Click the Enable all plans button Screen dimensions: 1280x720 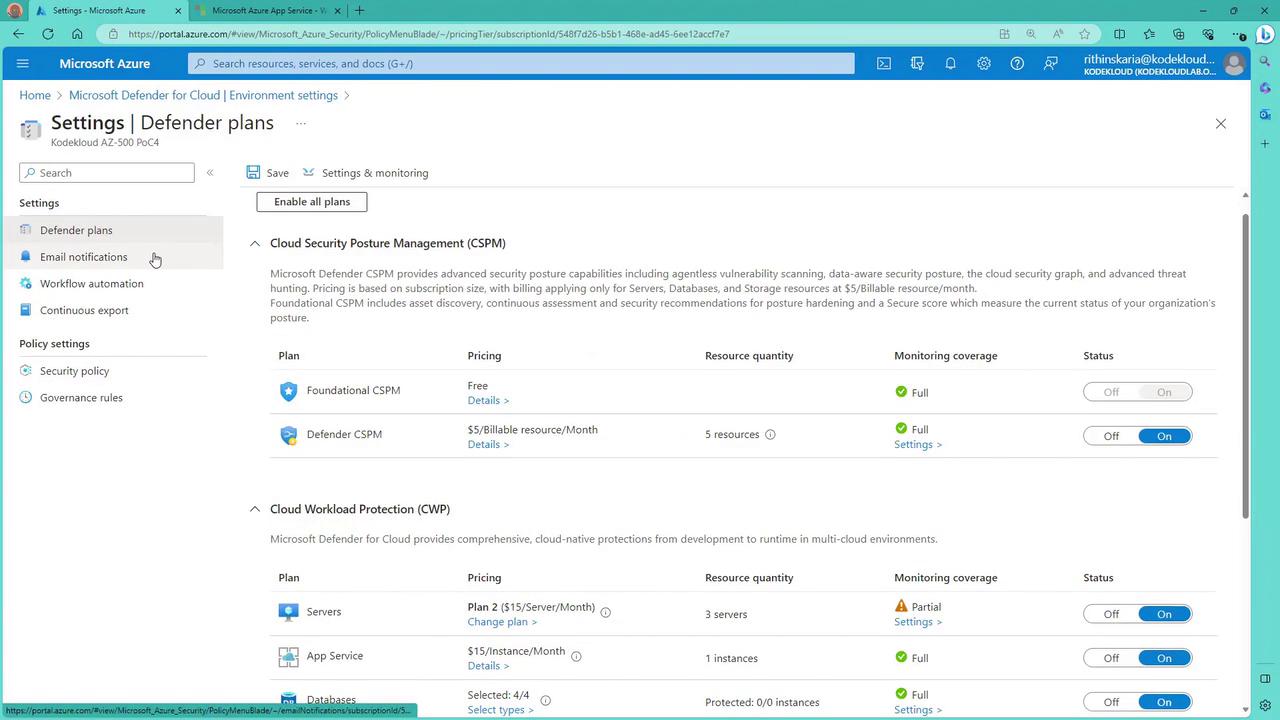[x=312, y=202]
